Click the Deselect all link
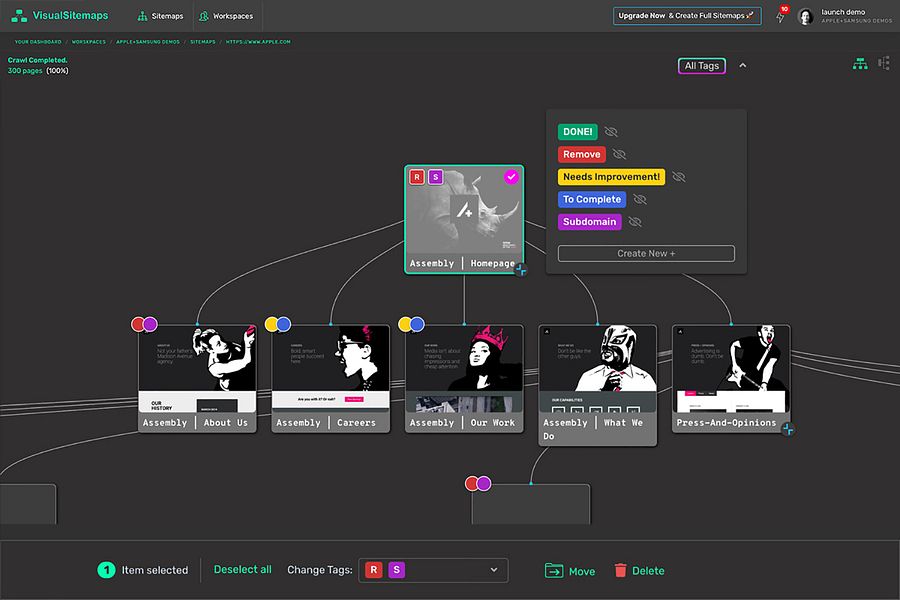Screen dimensions: 900x600 pyautogui.click(x=242, y=569)
